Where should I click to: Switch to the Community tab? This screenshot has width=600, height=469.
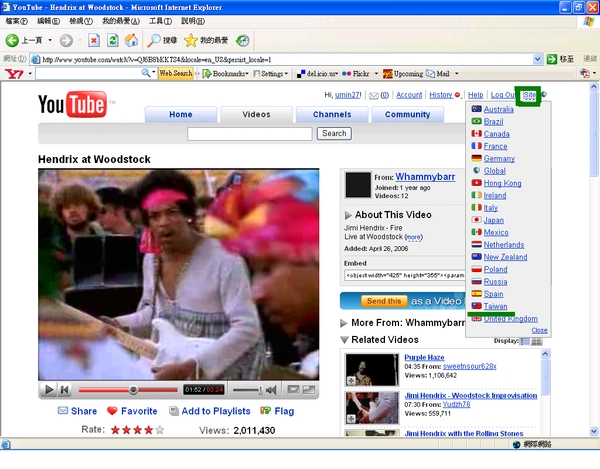click(x=408, y=114)
